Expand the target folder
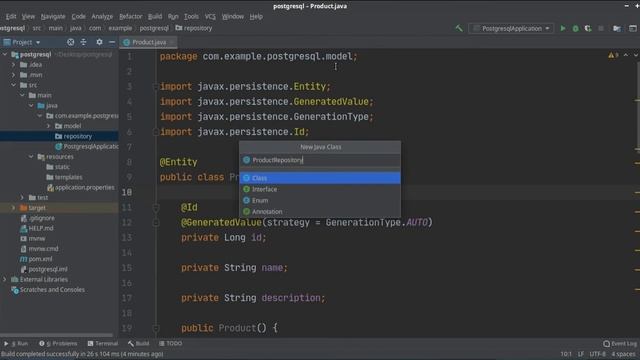Image resolution: width=640 pixels, height=360 pixels. (13, 208)
